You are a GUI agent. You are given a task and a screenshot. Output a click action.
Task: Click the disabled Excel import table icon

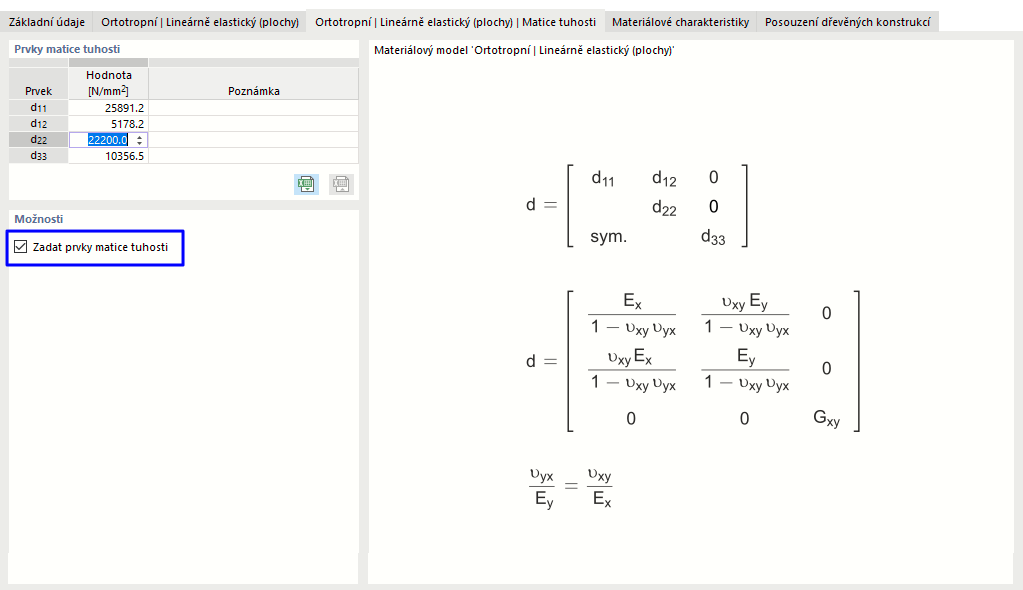coord(341,184)
